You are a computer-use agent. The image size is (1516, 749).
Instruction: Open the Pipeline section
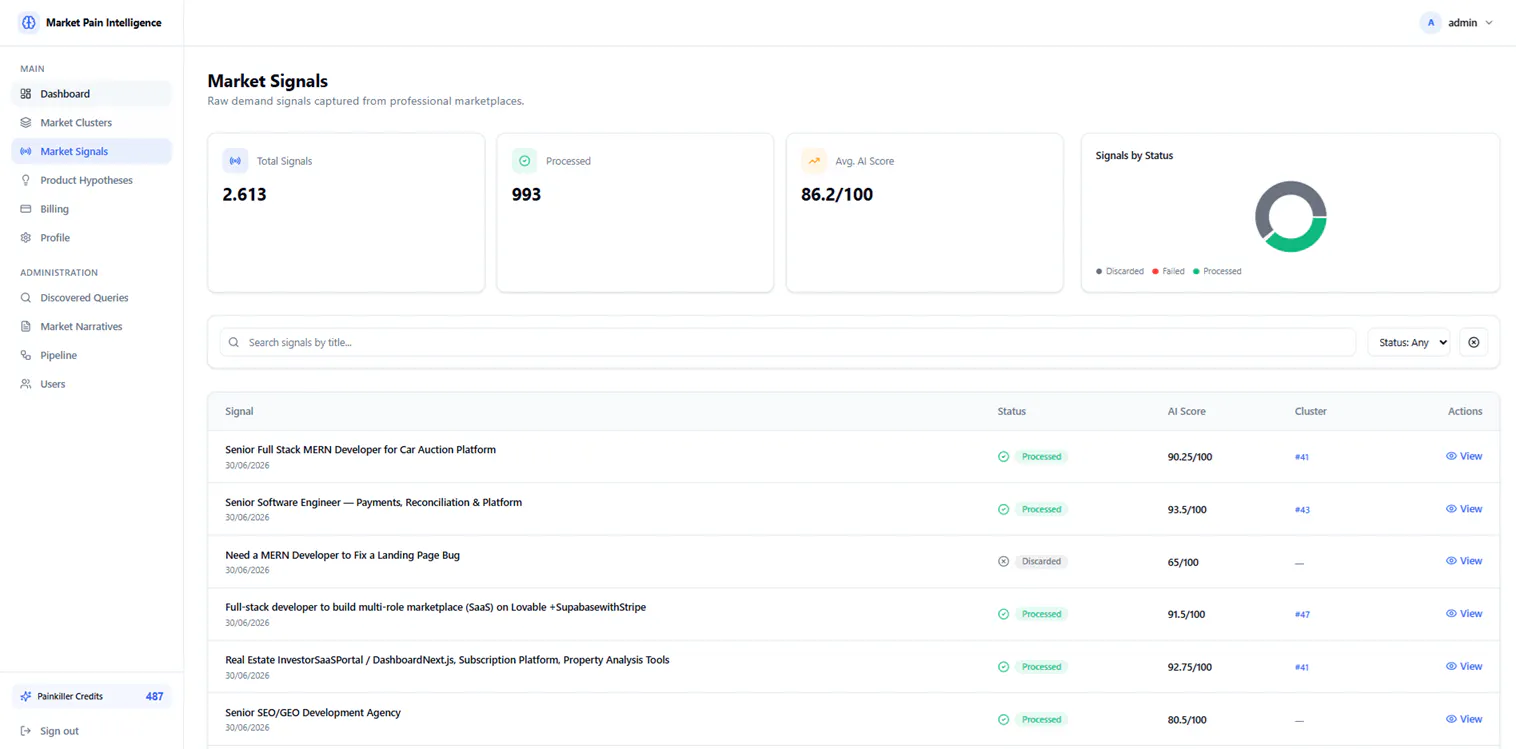click(x=91, y=355)
